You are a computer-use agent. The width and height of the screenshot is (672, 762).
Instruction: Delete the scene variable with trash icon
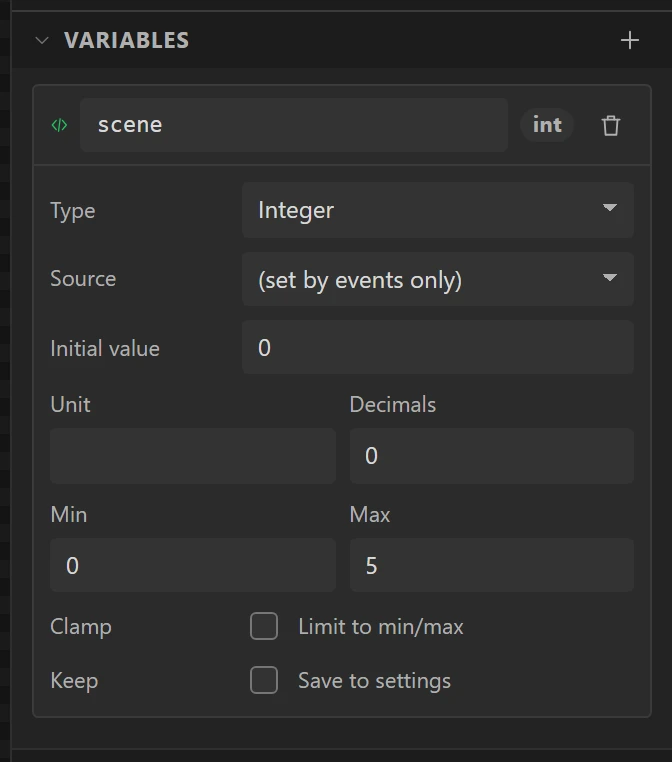coord(611,125)
